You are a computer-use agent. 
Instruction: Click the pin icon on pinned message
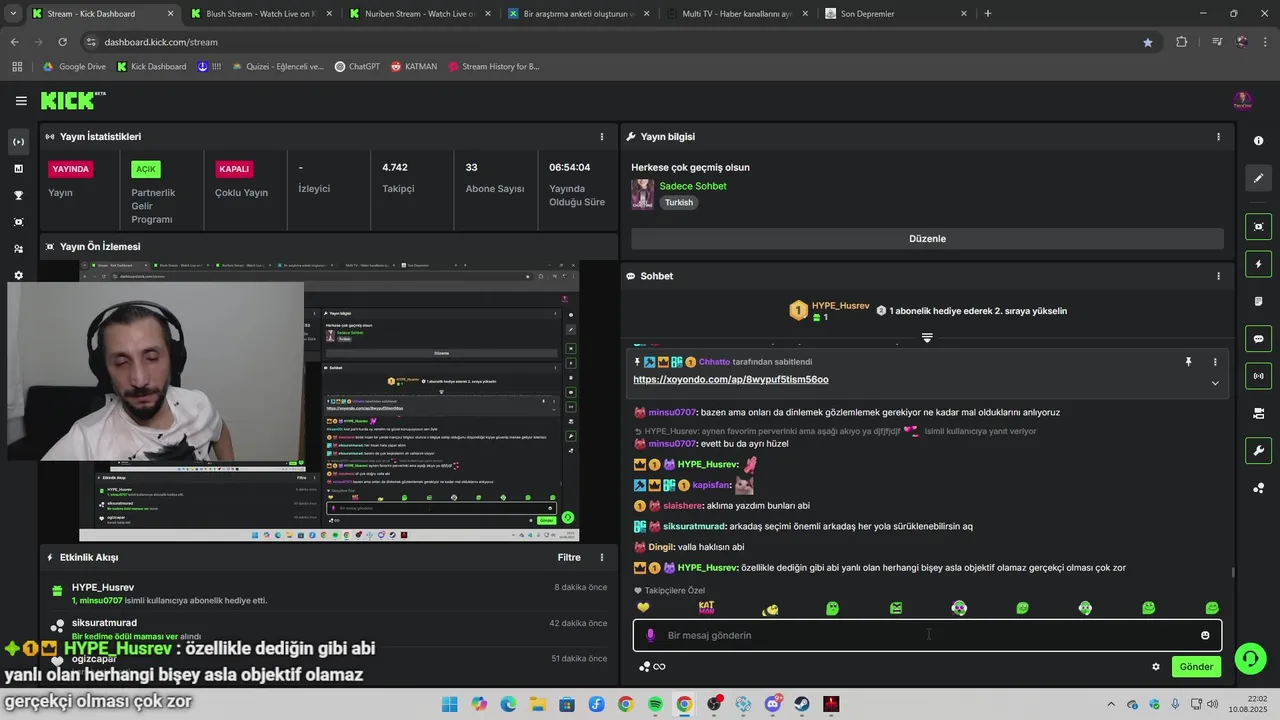point(1188,362)
